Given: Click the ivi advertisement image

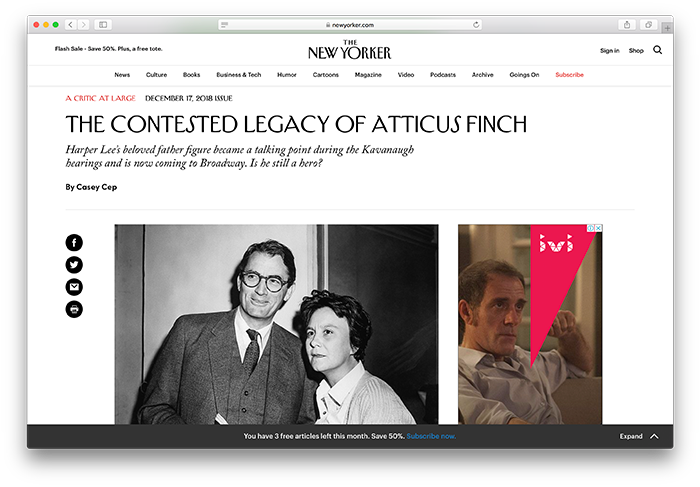Looking at the screenshot, I should (x=530, y=324).
